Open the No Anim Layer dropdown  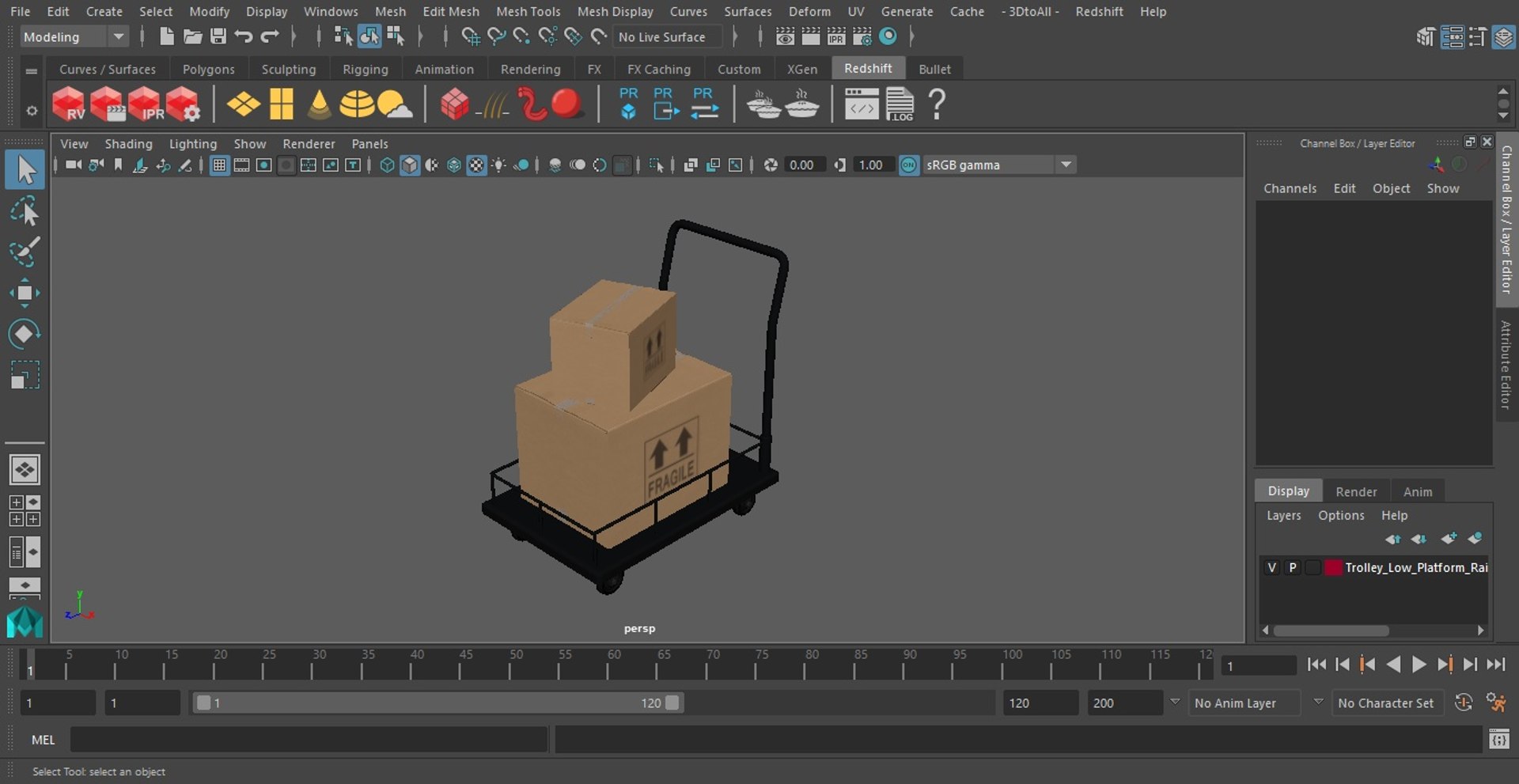pos(1246,703)
